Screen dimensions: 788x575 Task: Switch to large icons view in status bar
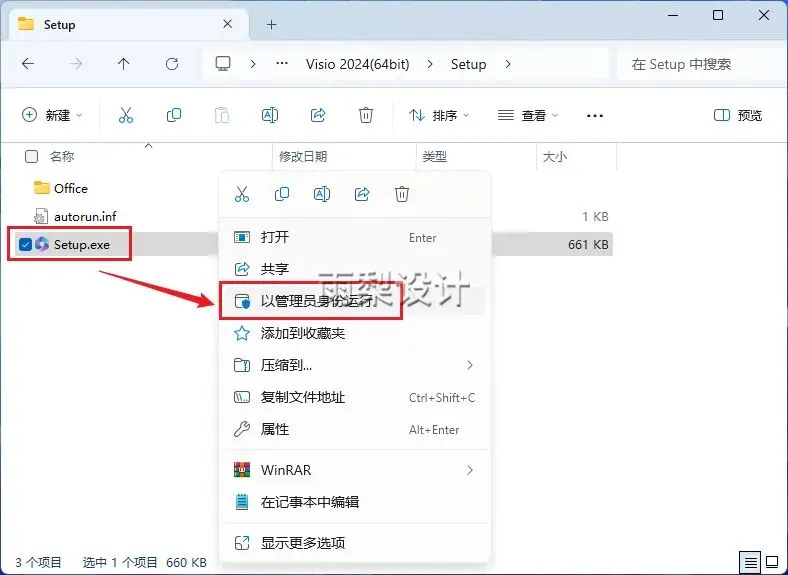click(772, 562)
